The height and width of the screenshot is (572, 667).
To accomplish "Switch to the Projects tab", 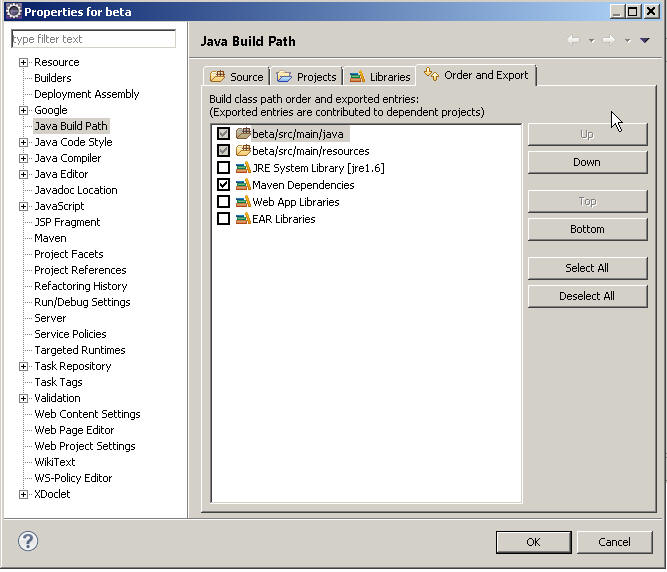I will (307, 77).
